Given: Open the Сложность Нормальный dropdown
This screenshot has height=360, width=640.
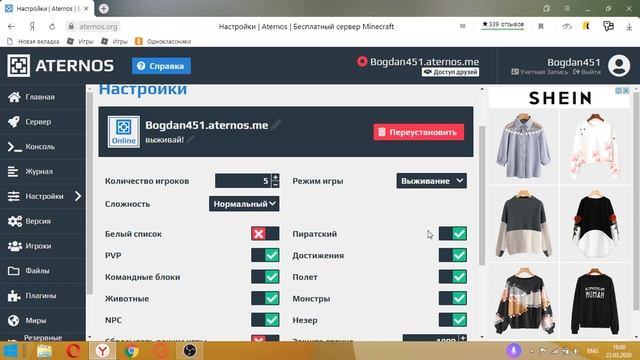Looking at the screenshot, I should (x=244, y=204).
